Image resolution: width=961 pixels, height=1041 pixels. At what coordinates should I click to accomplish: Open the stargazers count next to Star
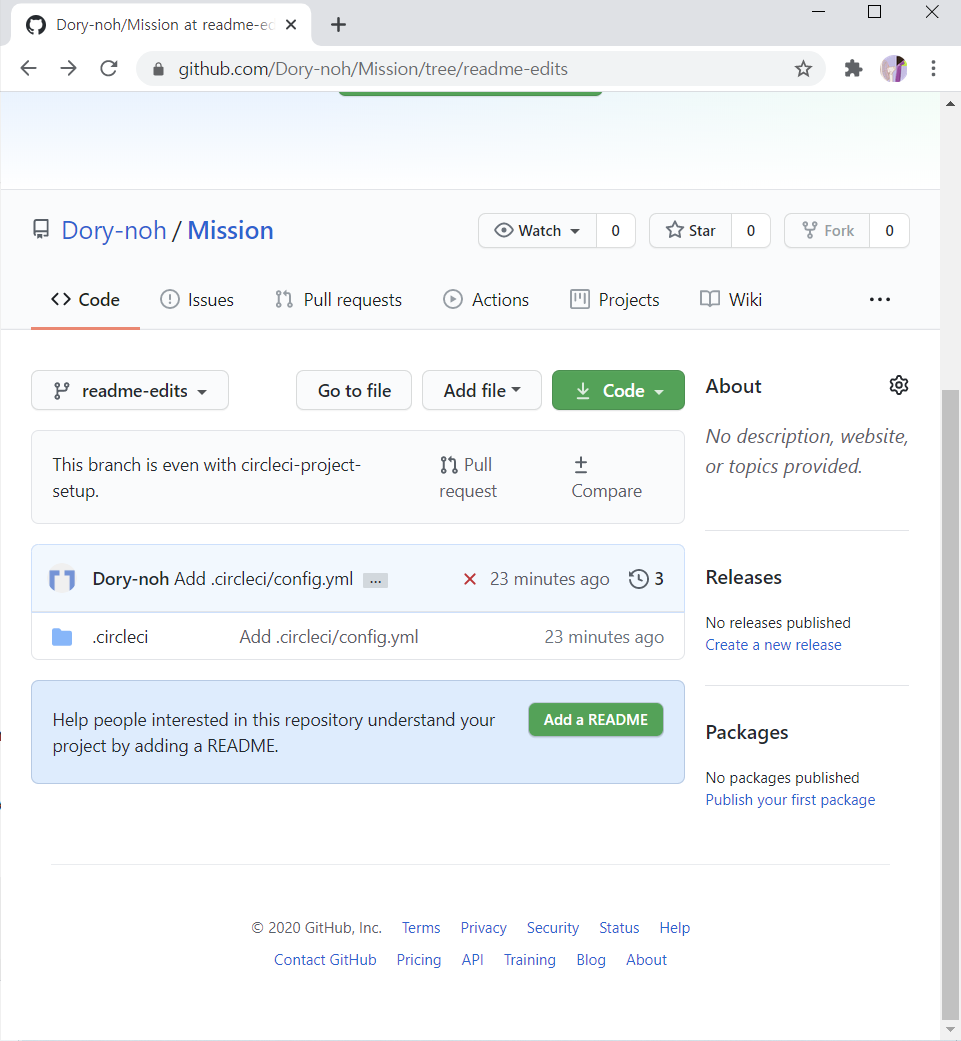[x=751, y=230]
